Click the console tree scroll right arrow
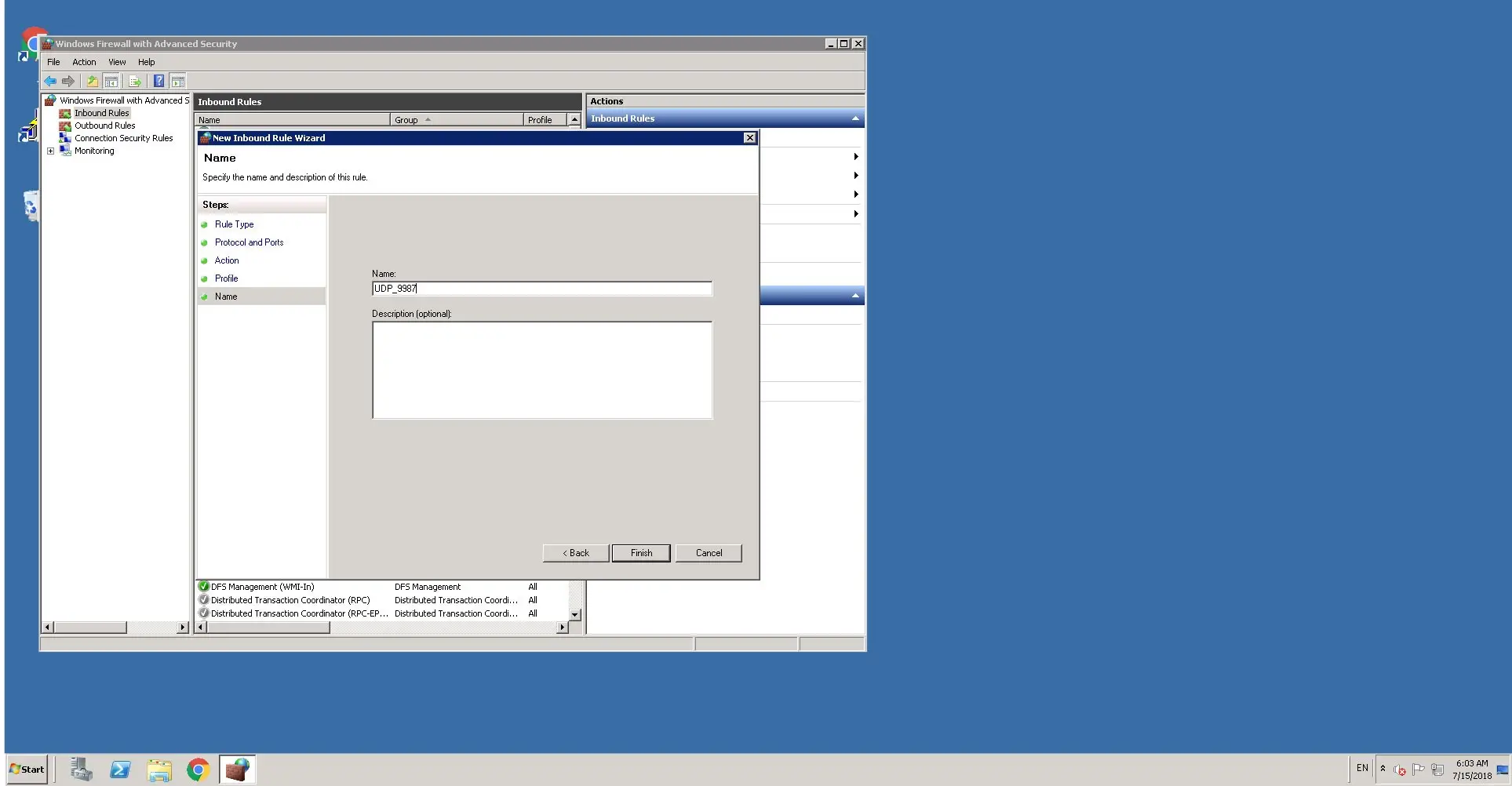Screen dimensions: 1512x786 pyautogui.click(x=183, y=628)
